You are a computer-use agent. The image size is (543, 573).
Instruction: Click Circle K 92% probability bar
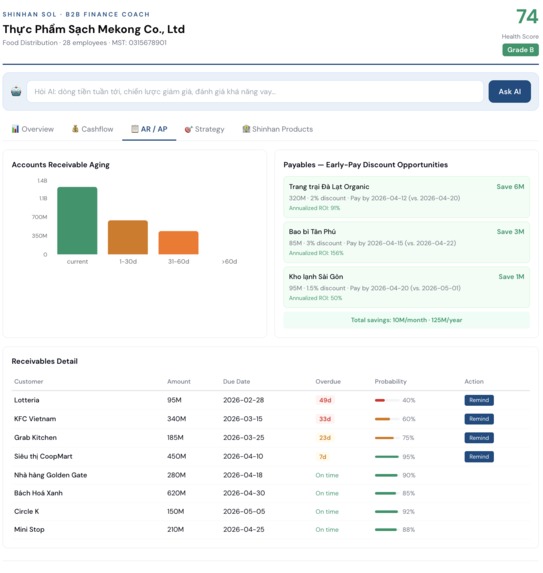(x=387, y=512)
